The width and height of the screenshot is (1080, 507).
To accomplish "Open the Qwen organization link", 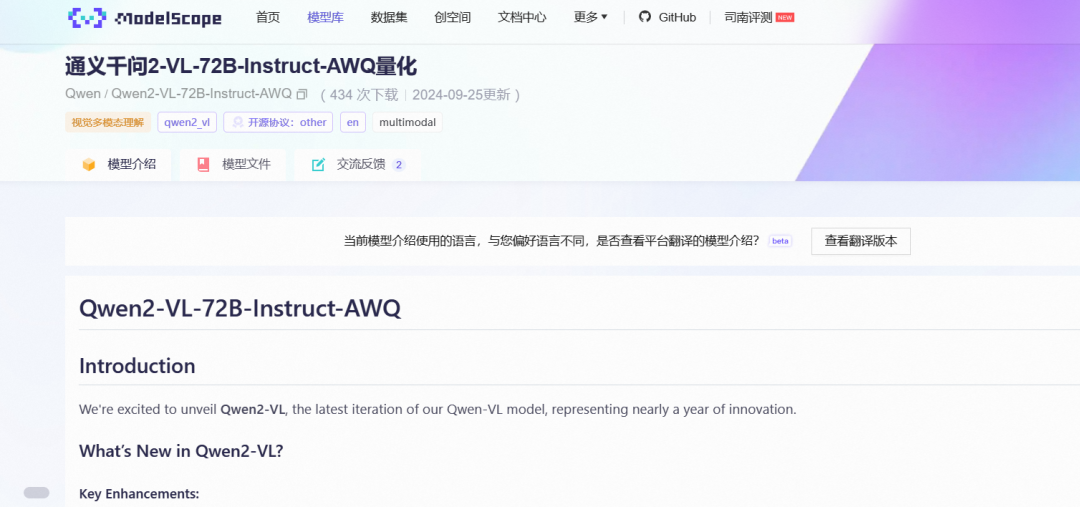I will [x=83, y=94].
